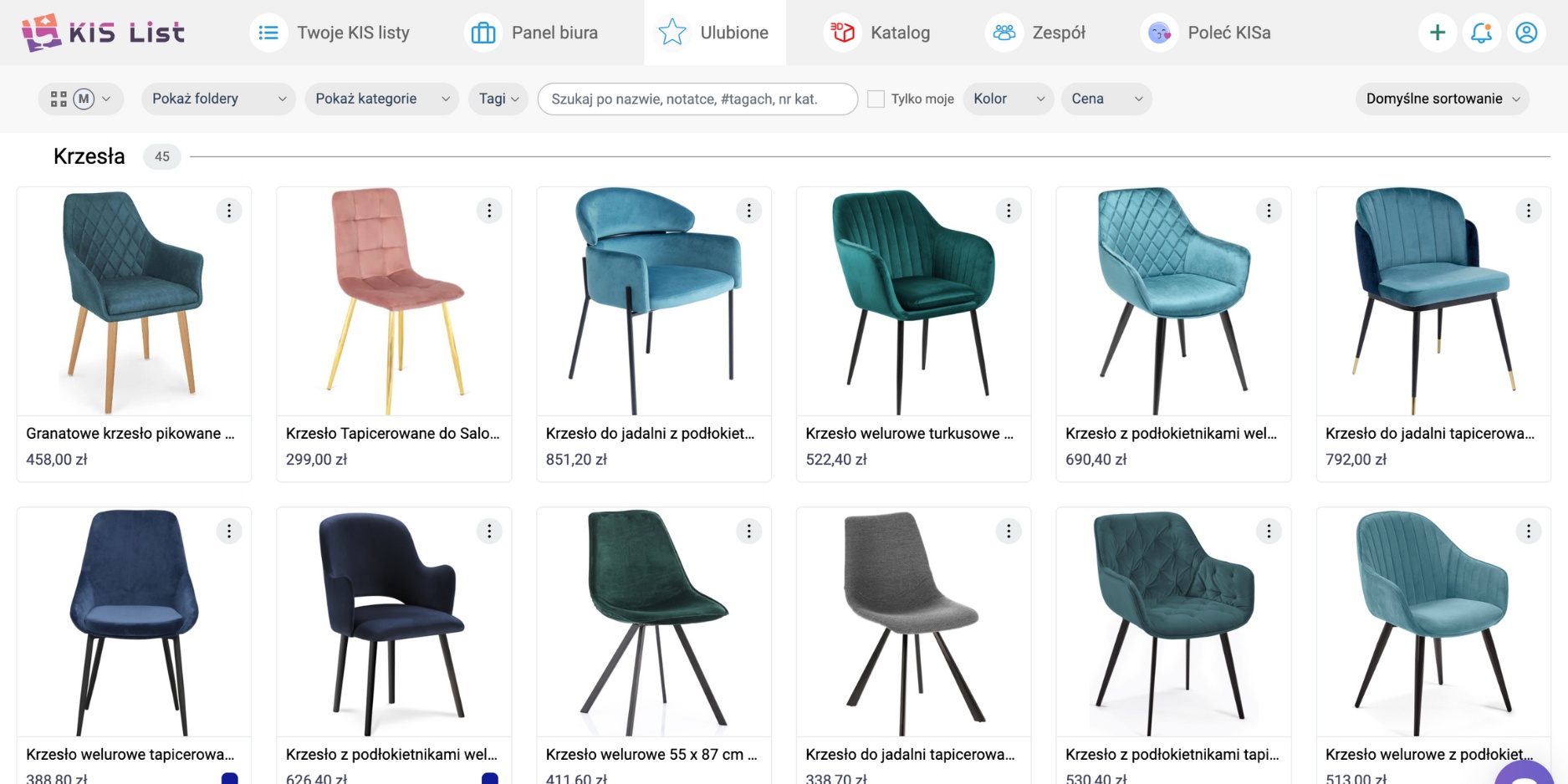Click the KIS List logo
Viewport: 1568px width, 784px height.
(x=103, y=33)
